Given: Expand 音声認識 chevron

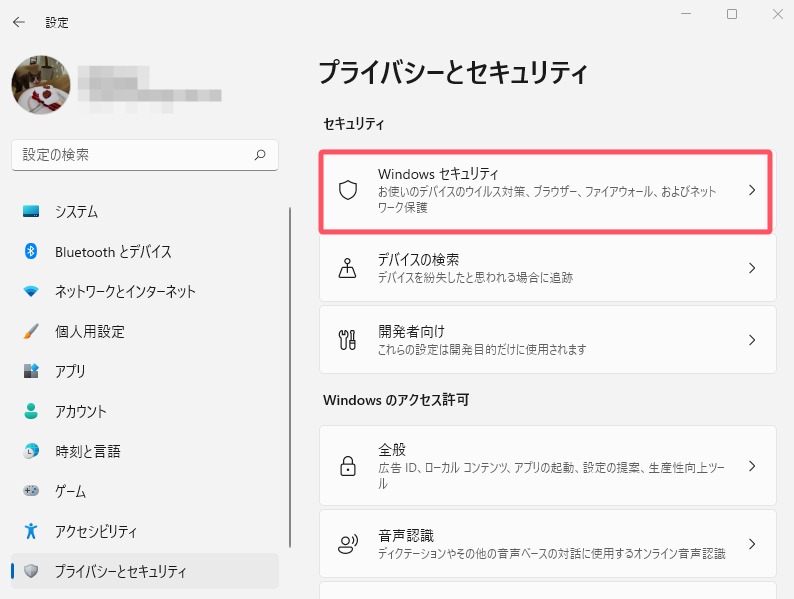Looking at the screenshot, I should tap(752, 544).
